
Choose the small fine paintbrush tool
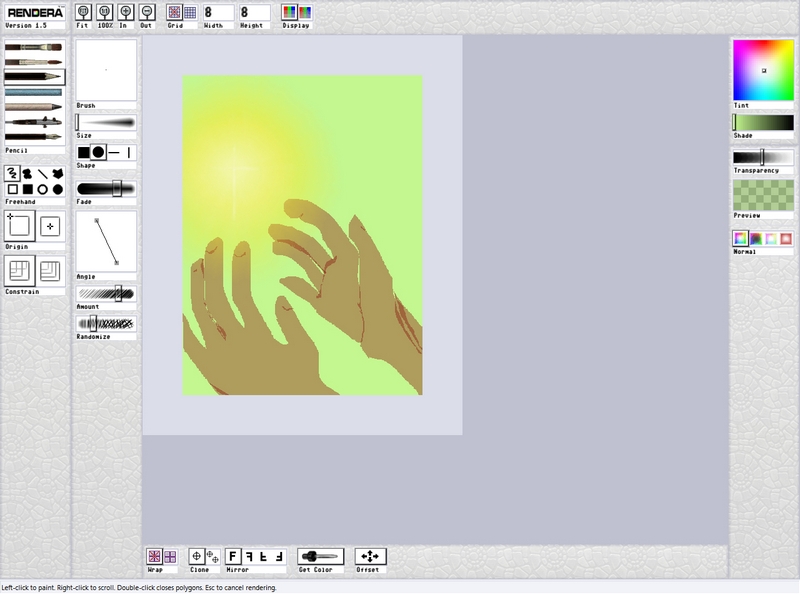pyautogui.click(x=34, y=62)
